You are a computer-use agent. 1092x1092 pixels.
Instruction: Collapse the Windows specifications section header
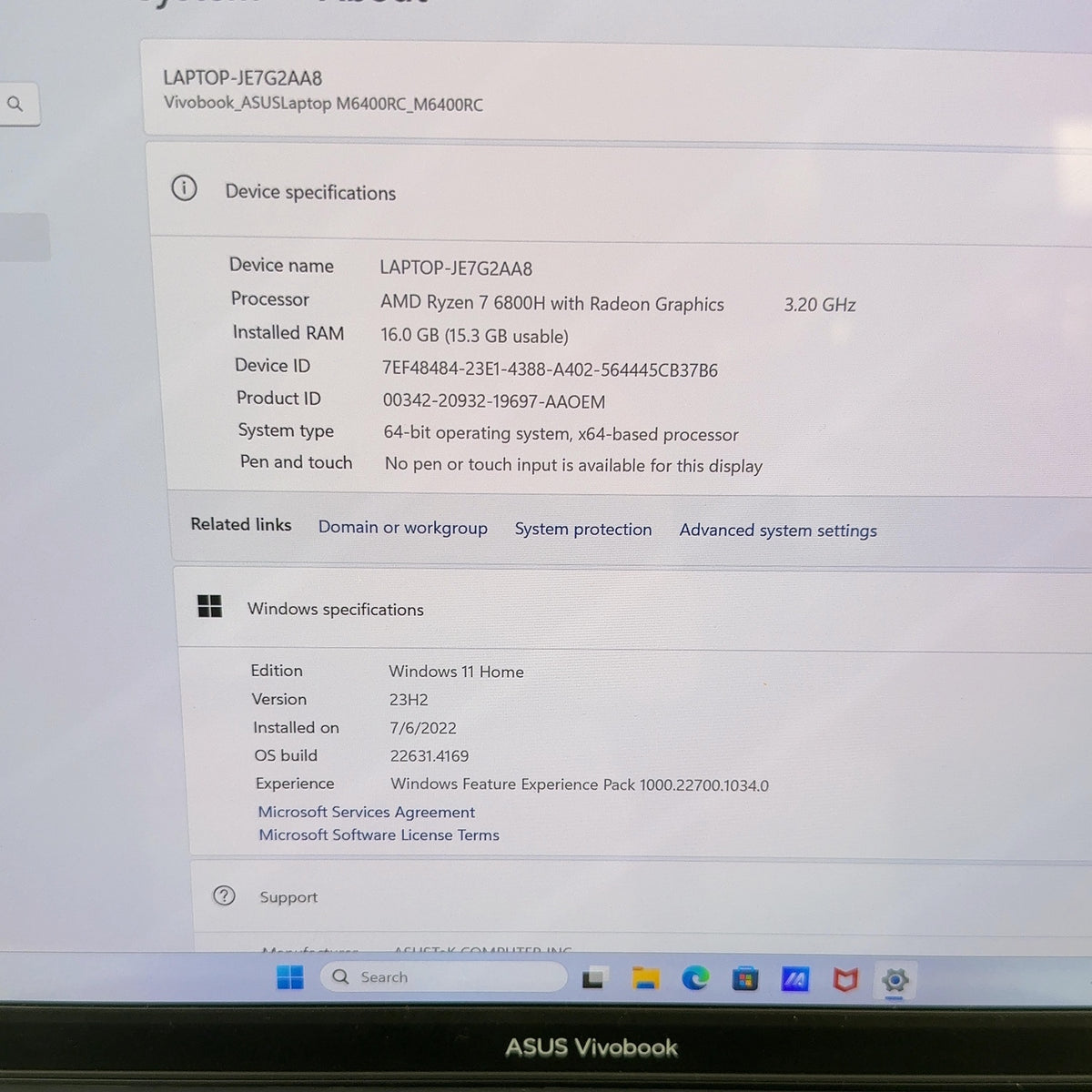(x=632, y=609)
